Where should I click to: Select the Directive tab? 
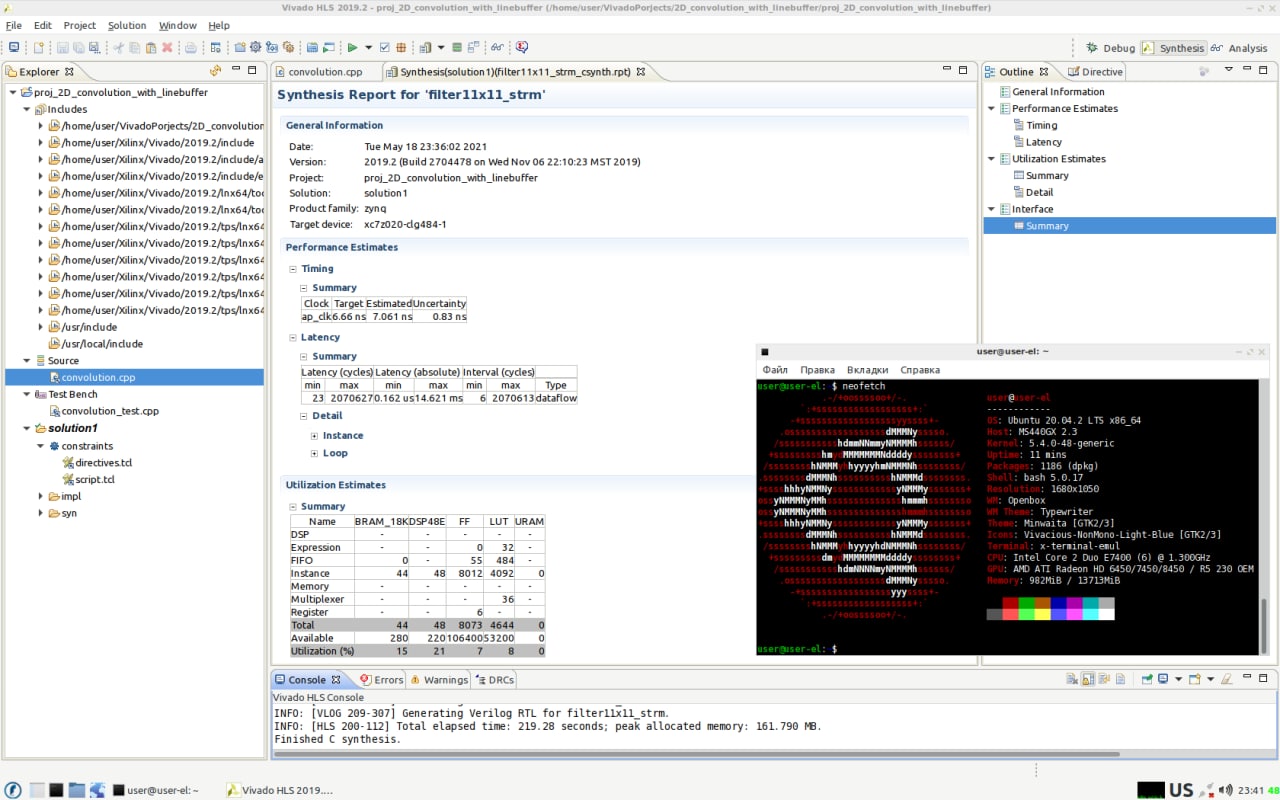pyautogui.click(x=1096, y=72)
